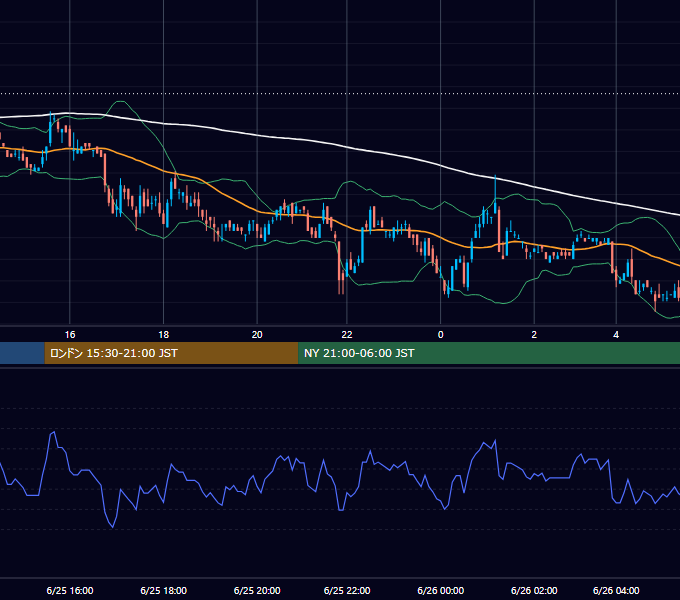Click the 6/26 02:00 time label
The width and height of the screenshot is (680, 600).
pyautogui.click(x=534, y=590)
